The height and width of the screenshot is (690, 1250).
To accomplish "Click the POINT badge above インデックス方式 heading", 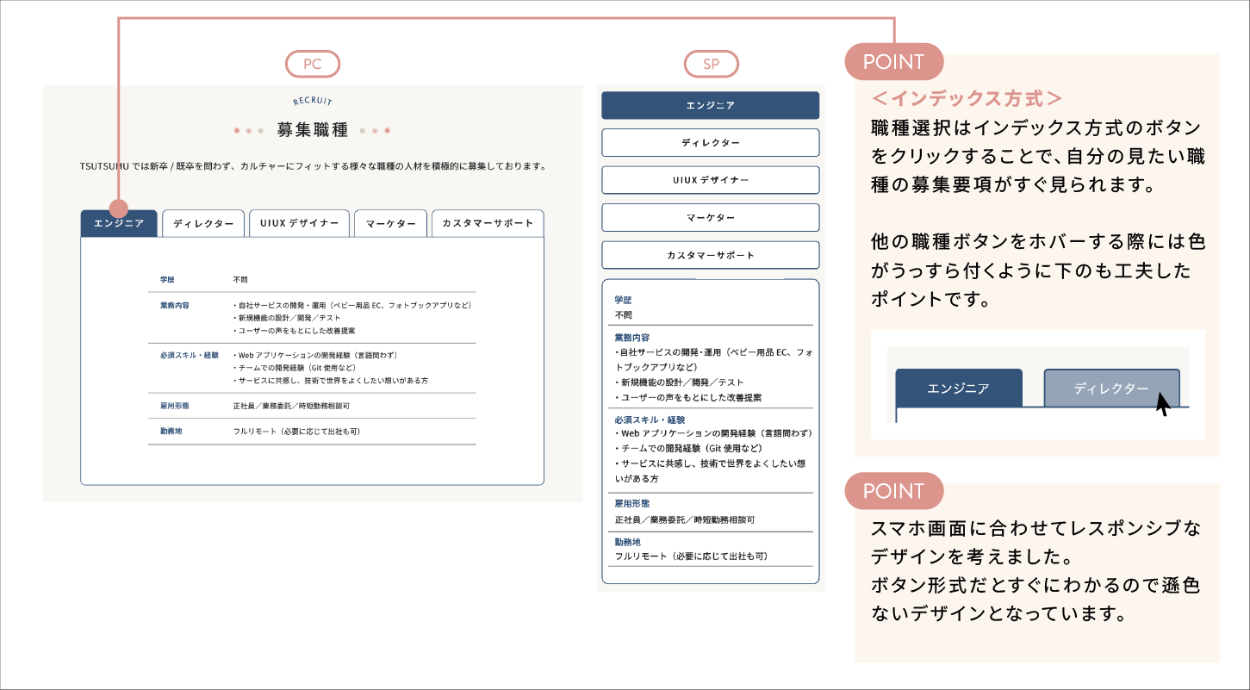I will click(894, 62).
